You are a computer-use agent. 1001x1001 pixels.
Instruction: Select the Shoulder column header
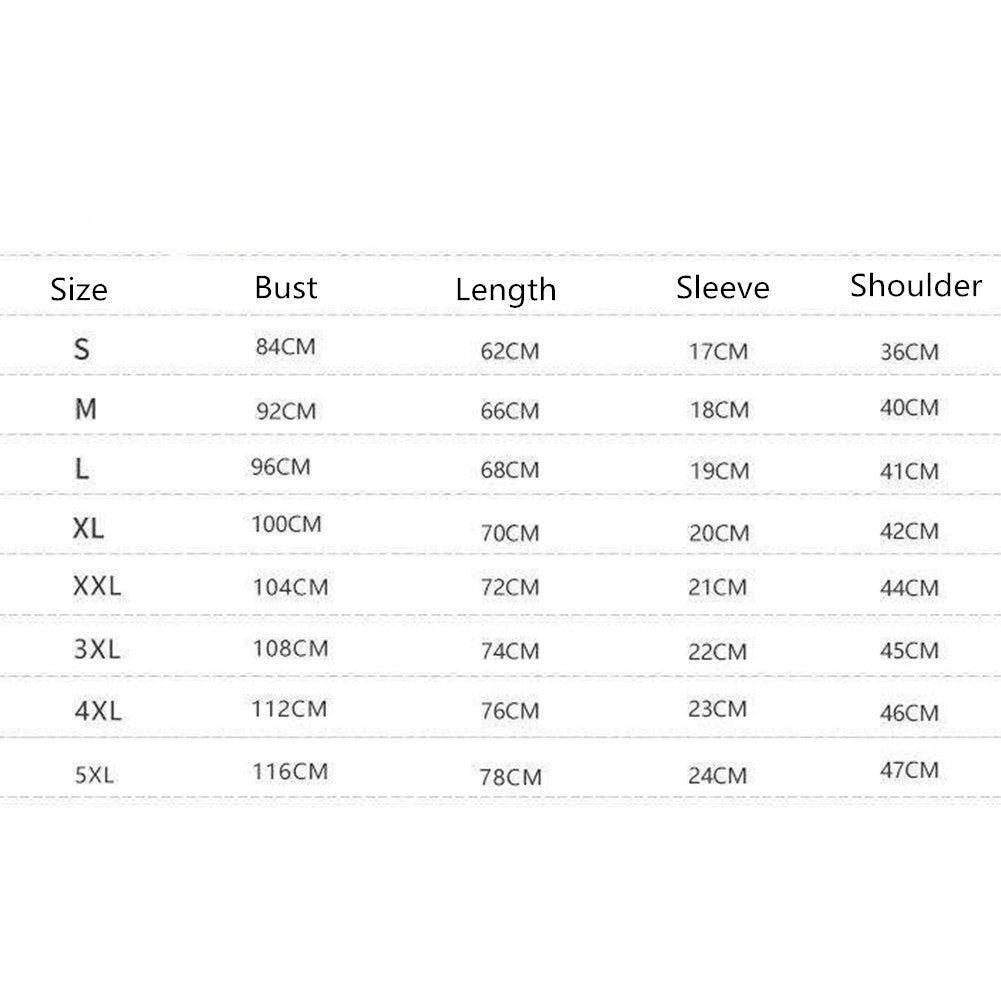[916, 286]
